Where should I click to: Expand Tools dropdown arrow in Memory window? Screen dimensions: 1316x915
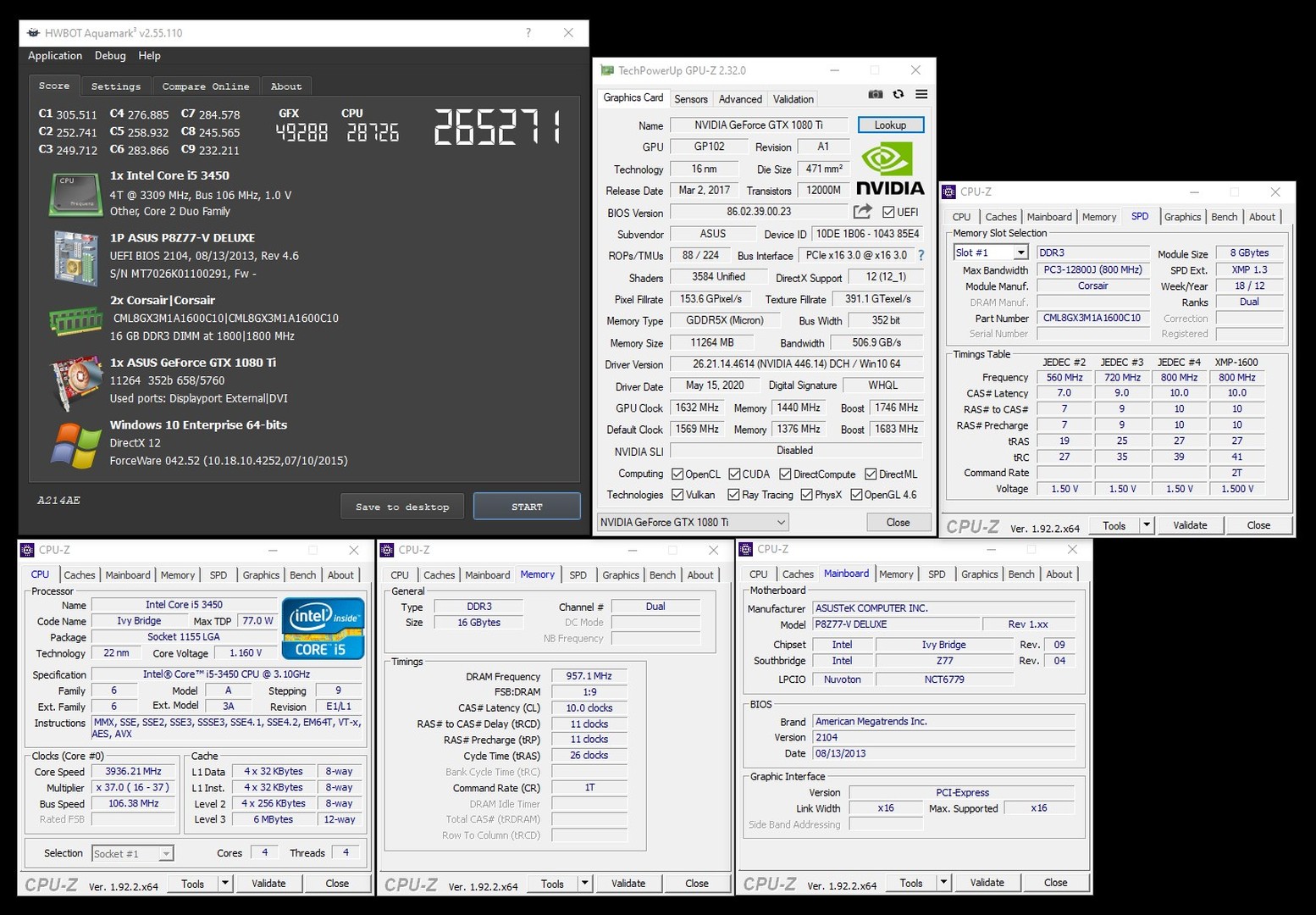tap(585, 883)
